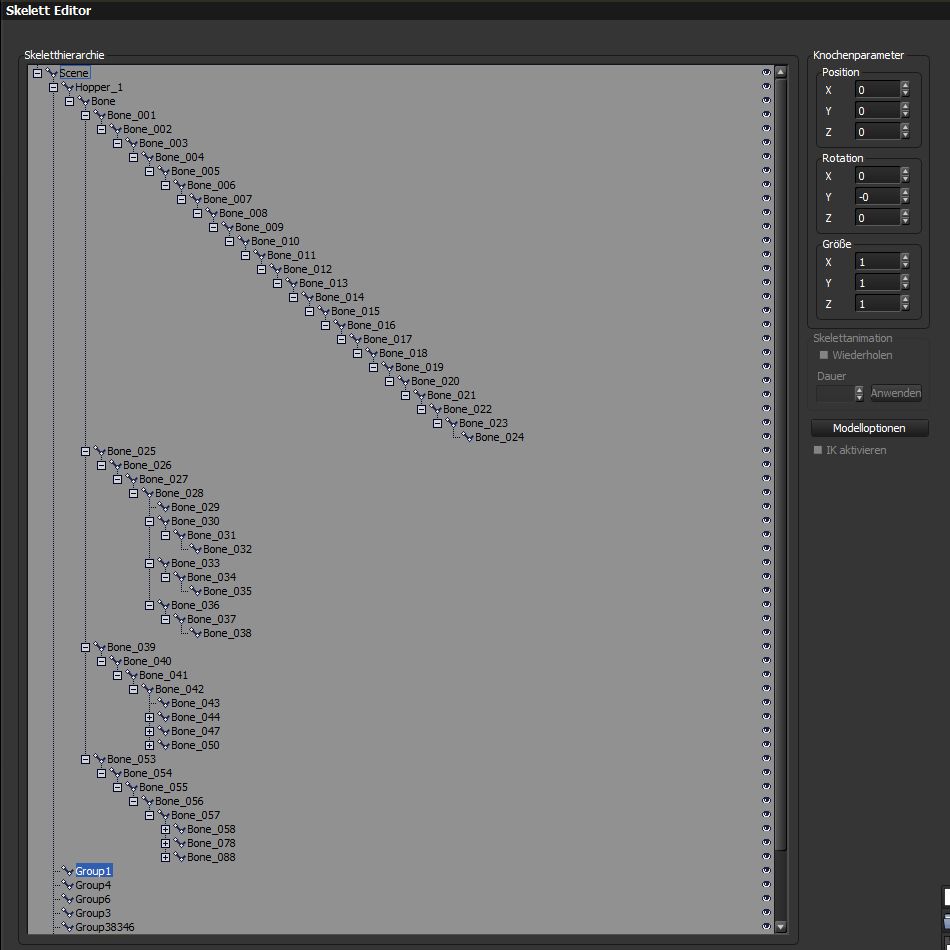Screen dimensions: 950x950
Task: Click the bone icon next to Hopper_1
Action: coord(67,87)
